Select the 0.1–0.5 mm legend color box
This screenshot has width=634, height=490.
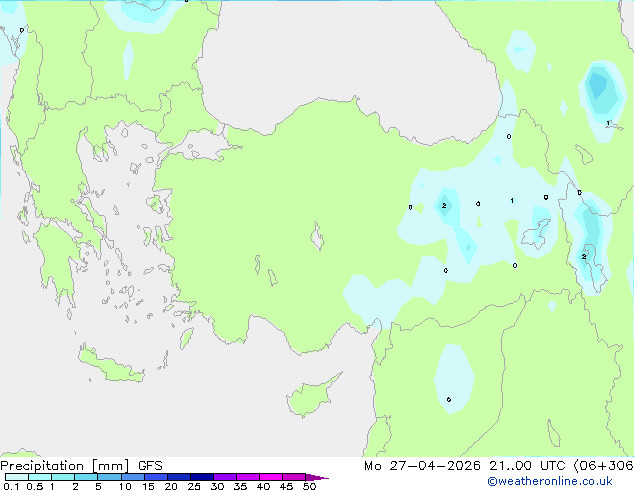click(x=17, y=477)
